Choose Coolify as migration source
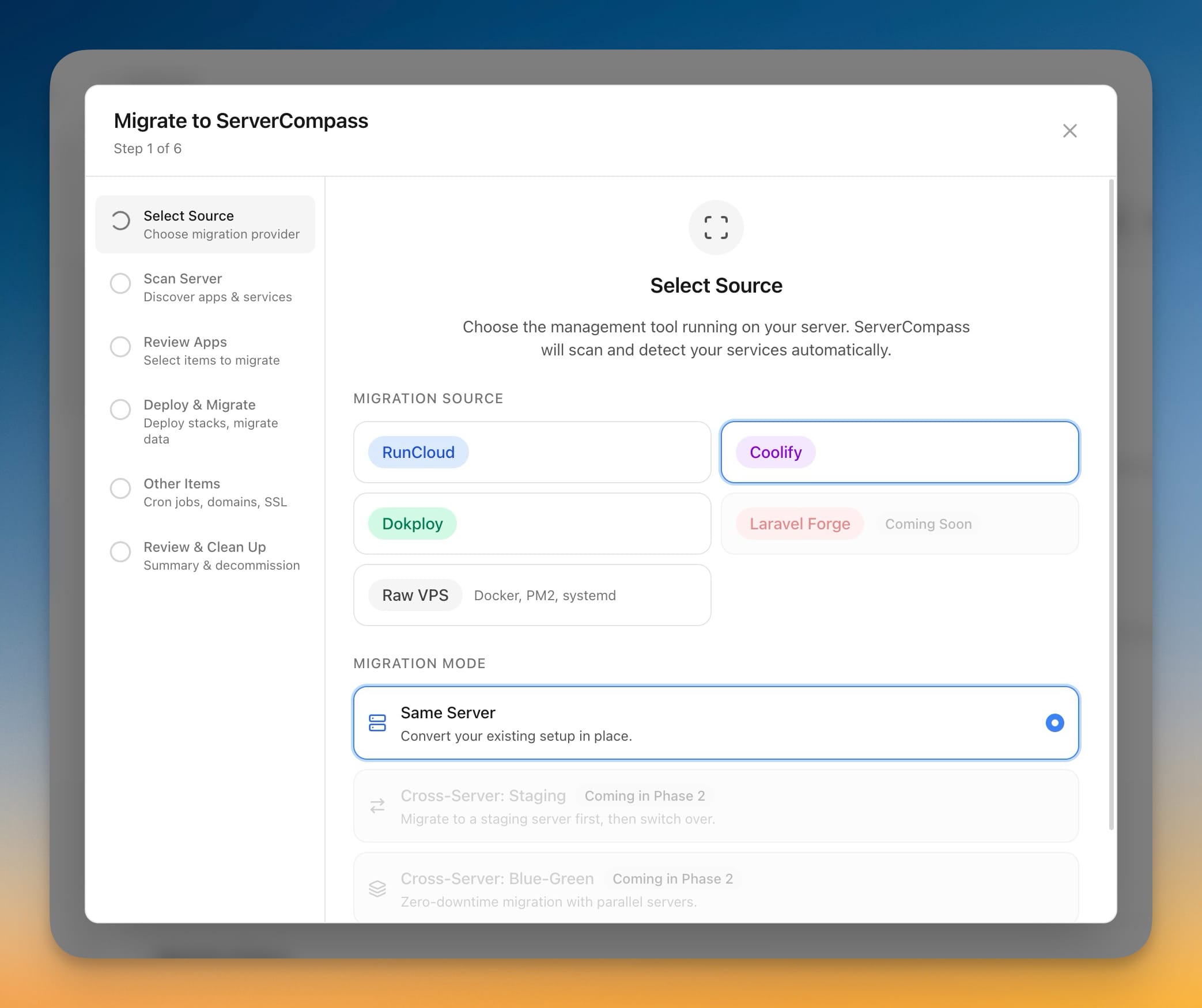 [899, 452]
